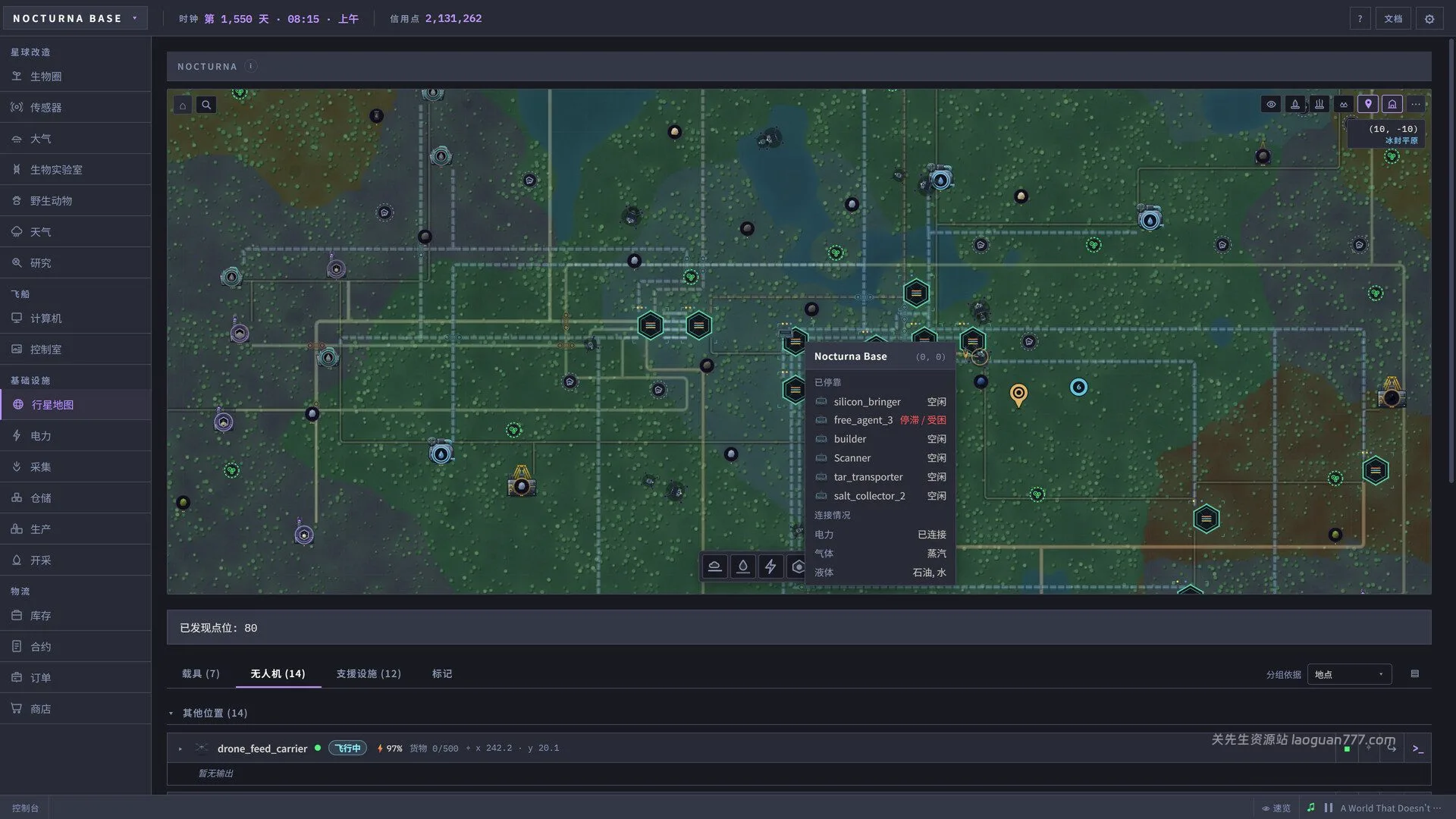Toggle the steam/gas map overlay
The width and height of the screenshot is (1456, 819).
1319,105
